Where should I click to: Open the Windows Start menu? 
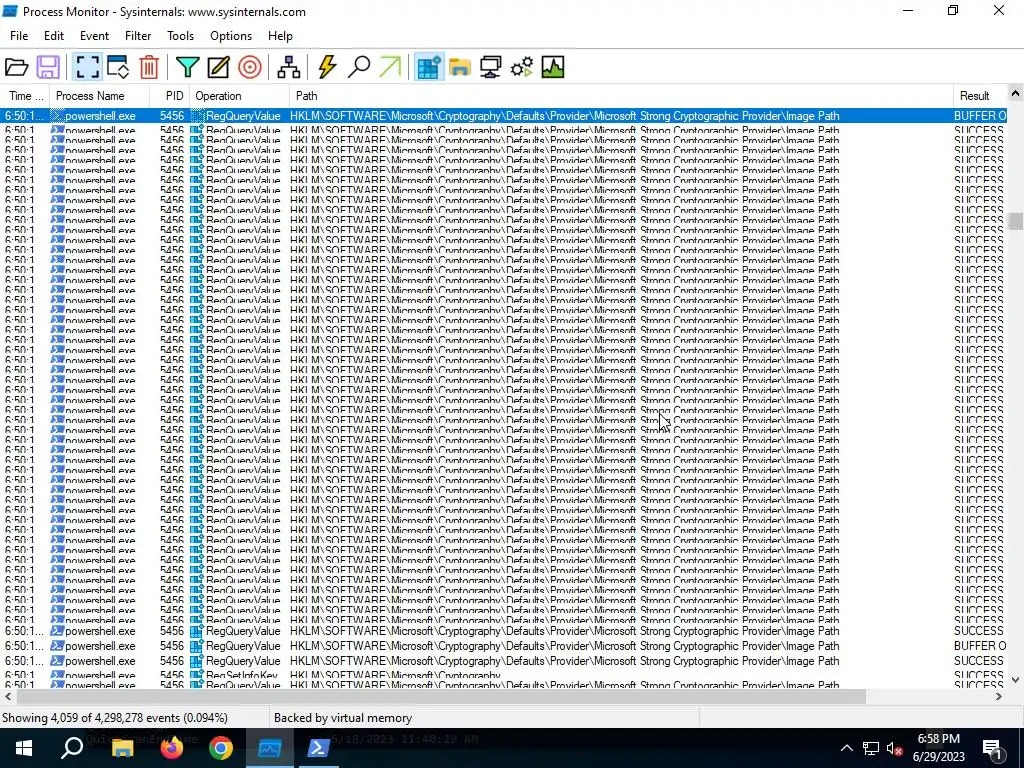(24, 748)
